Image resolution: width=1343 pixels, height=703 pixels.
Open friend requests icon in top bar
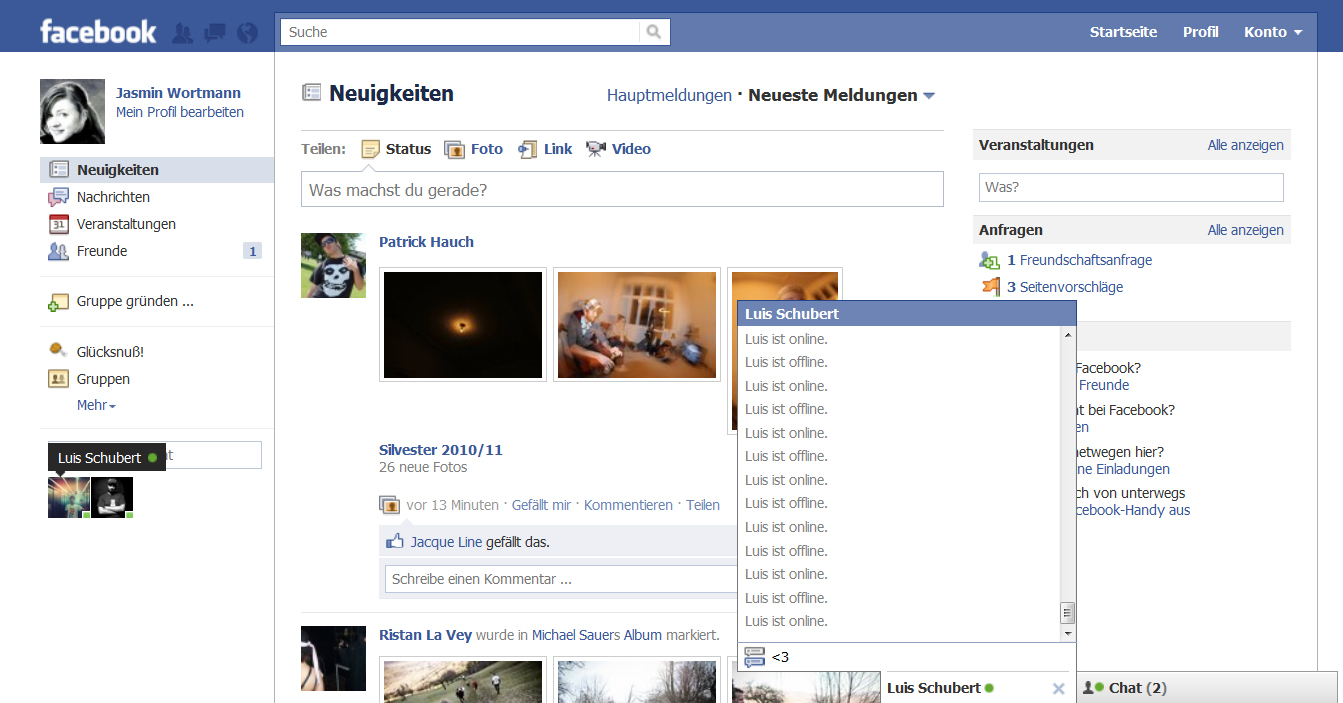pyautogui.click(x=182, y=33)
